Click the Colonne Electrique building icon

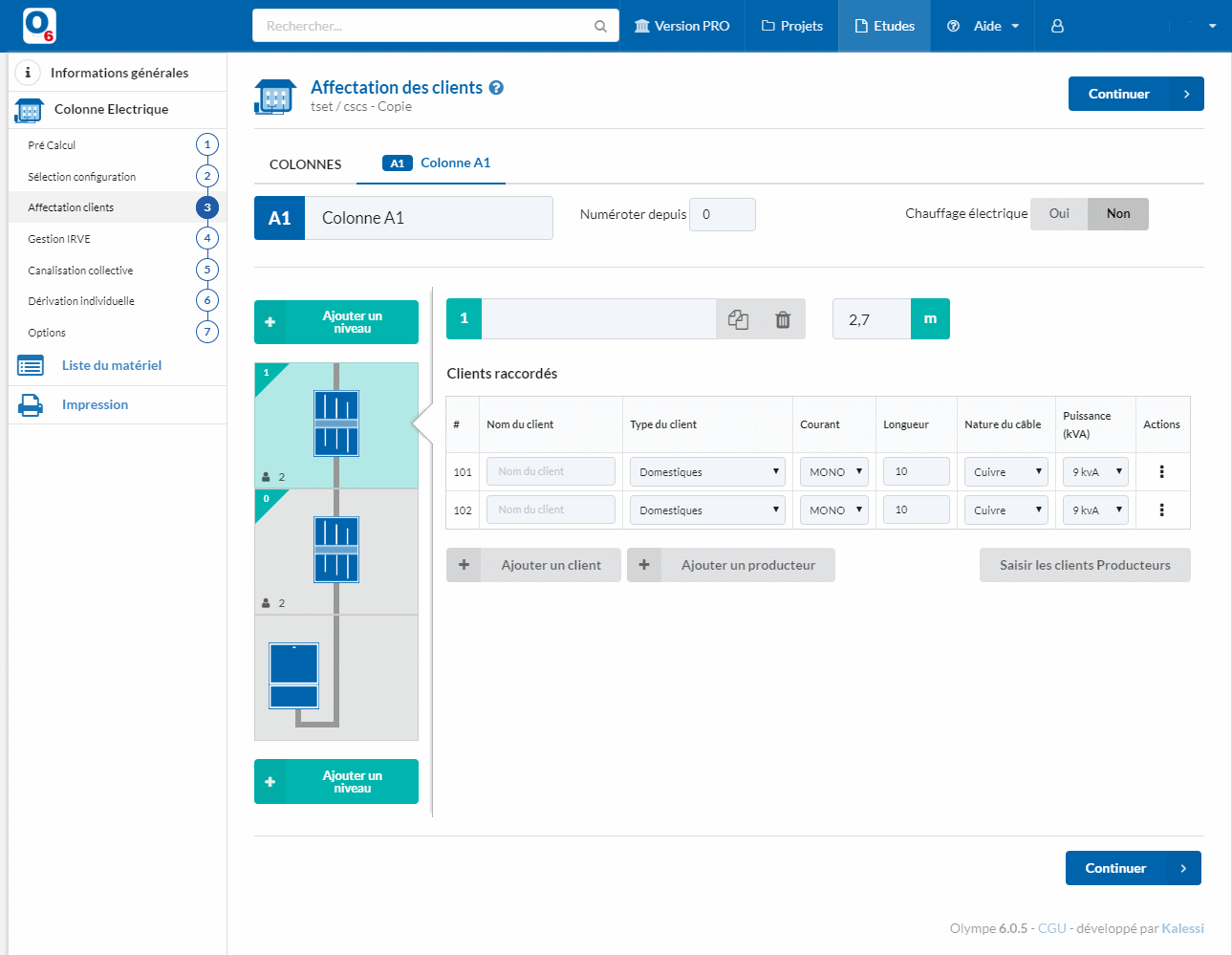tap(30, 110)
